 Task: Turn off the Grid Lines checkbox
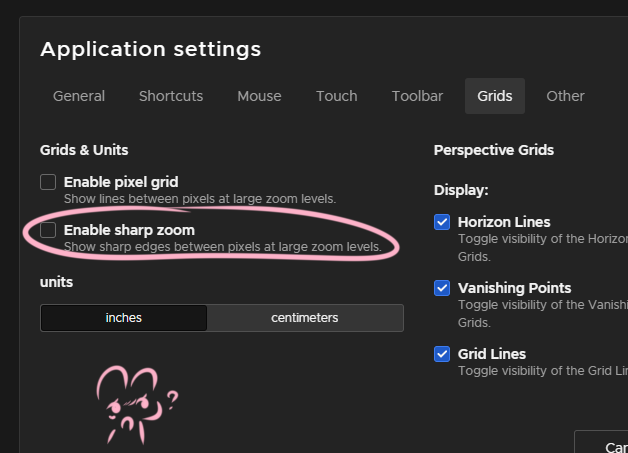pyautogui.click(x=442, y=354)
